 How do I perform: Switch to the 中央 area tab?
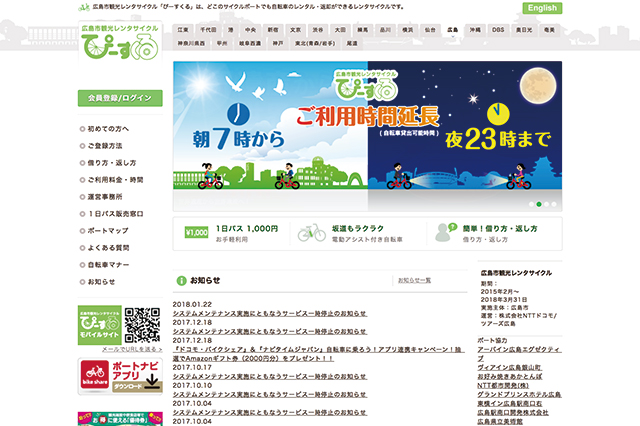coord(250,30)
